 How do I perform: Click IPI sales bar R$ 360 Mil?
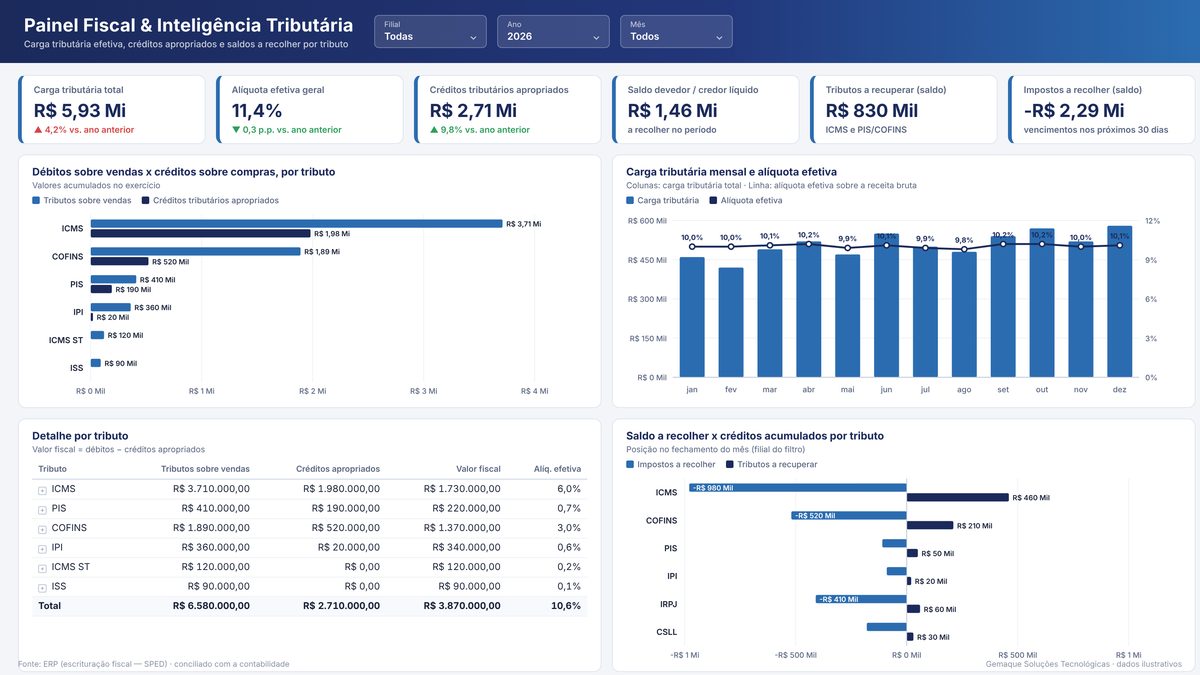coord(110,308)
